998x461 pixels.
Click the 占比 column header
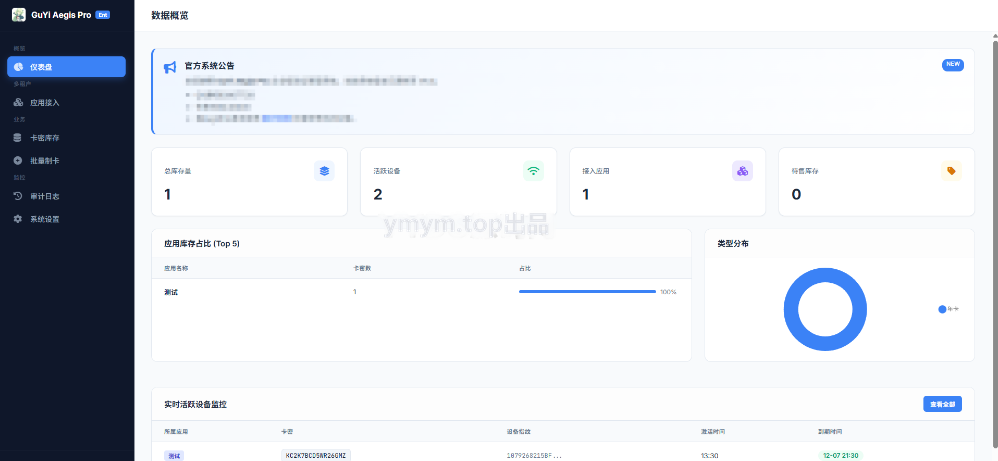pos(525,269)
